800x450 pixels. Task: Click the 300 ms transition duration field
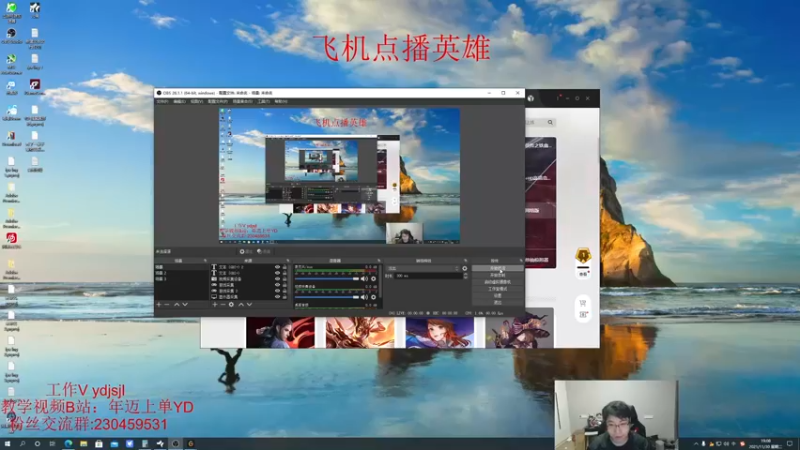429,276
